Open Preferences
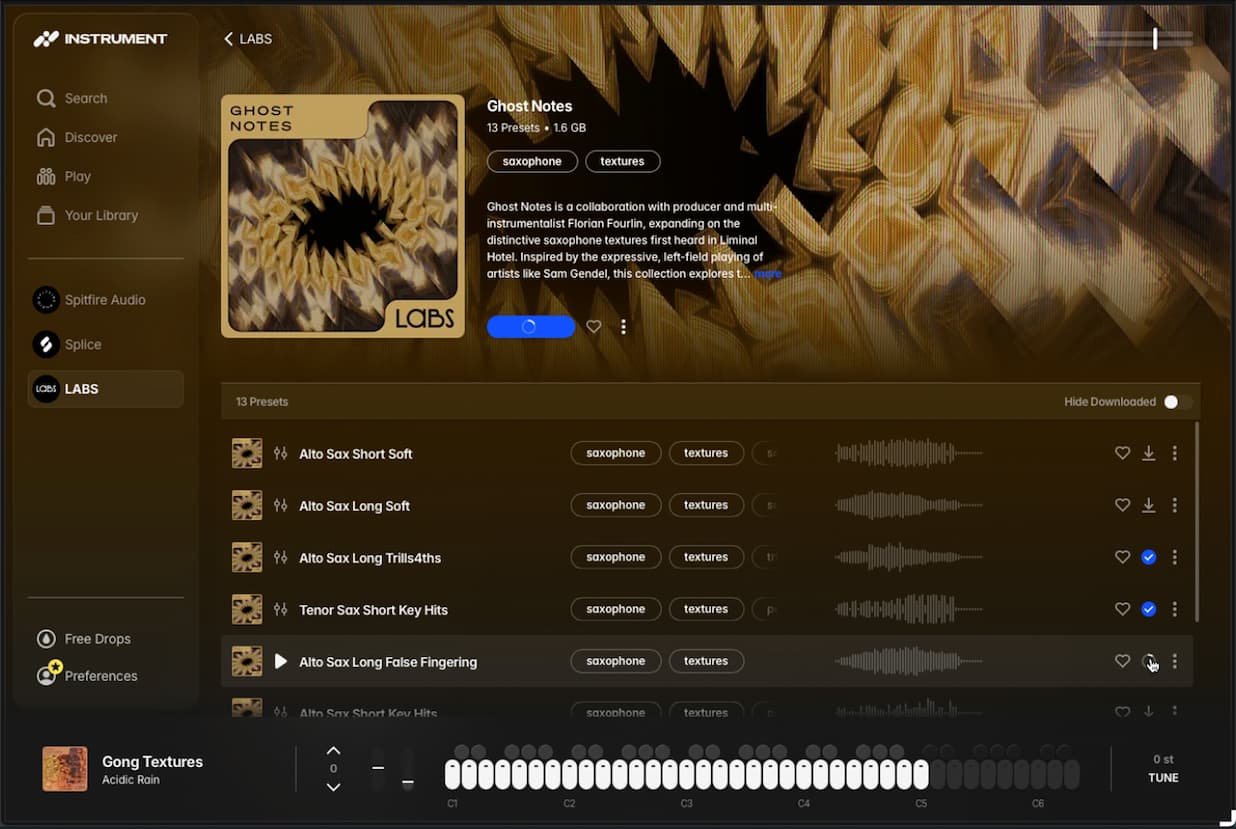Image resolution: width=1236 pixels, height=829 pixels. coord(87,676)
